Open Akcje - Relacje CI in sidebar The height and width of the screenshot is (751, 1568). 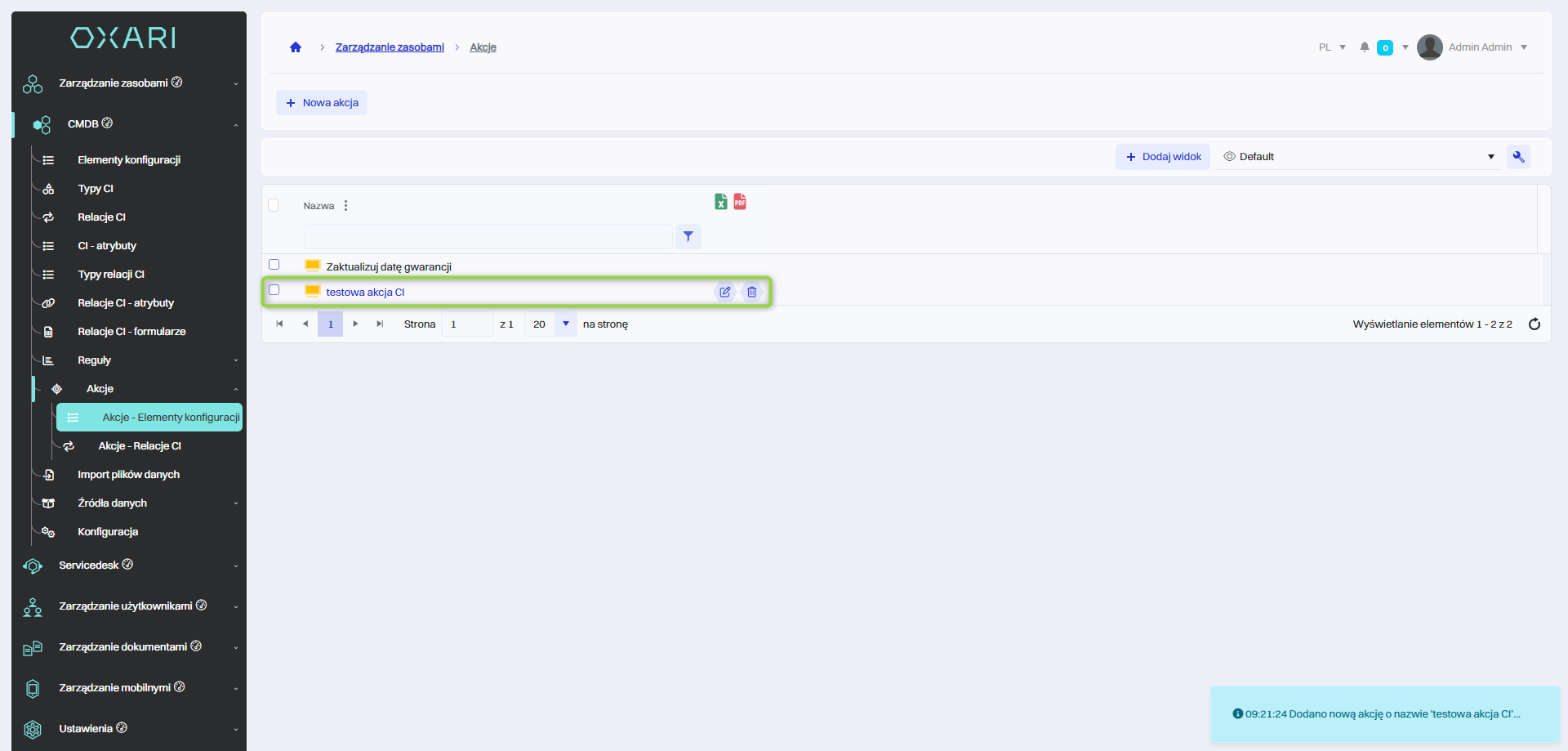140,446
